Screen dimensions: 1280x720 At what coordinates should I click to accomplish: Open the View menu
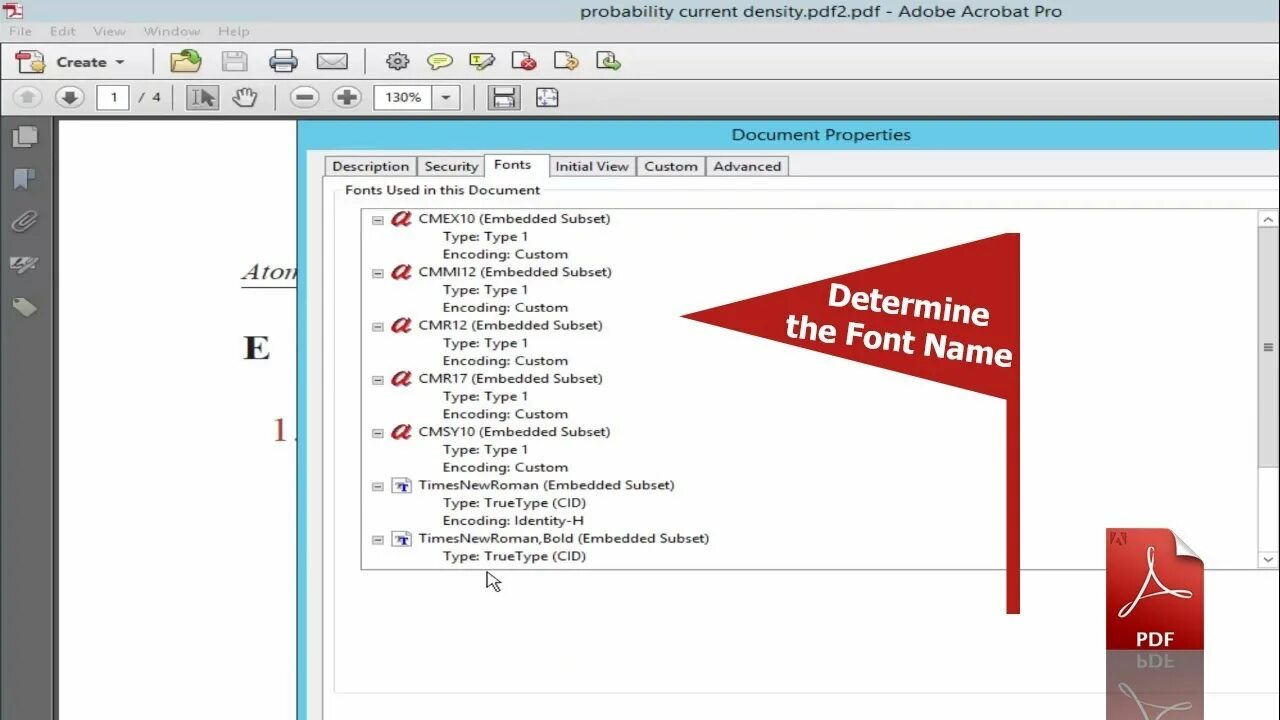tap(109, 31)
